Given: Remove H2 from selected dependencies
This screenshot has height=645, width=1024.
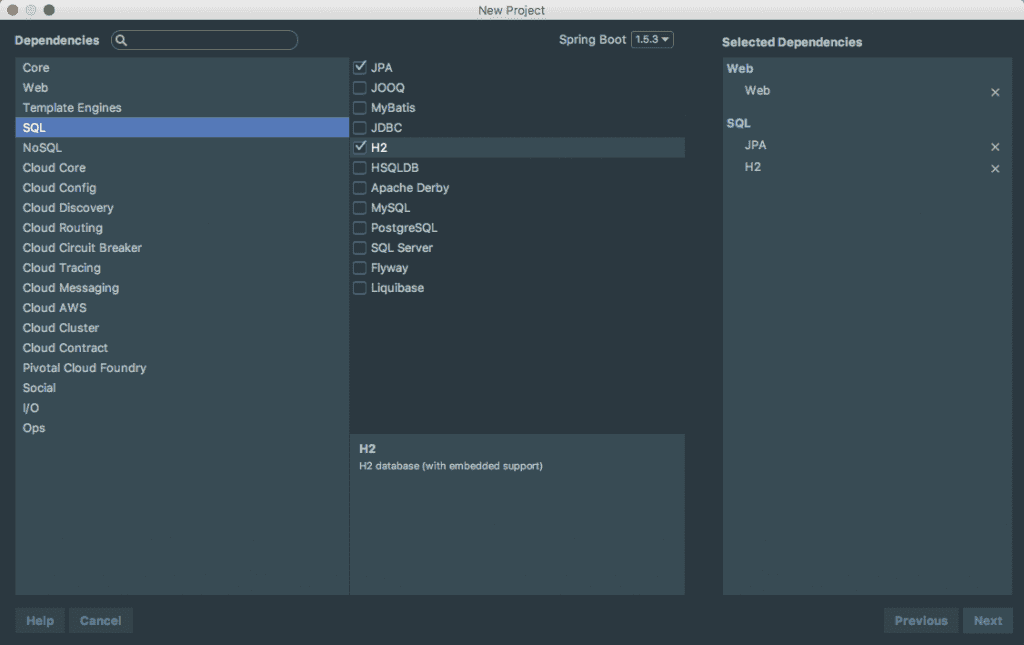Looking at the screenshot, I should point(995,168).
